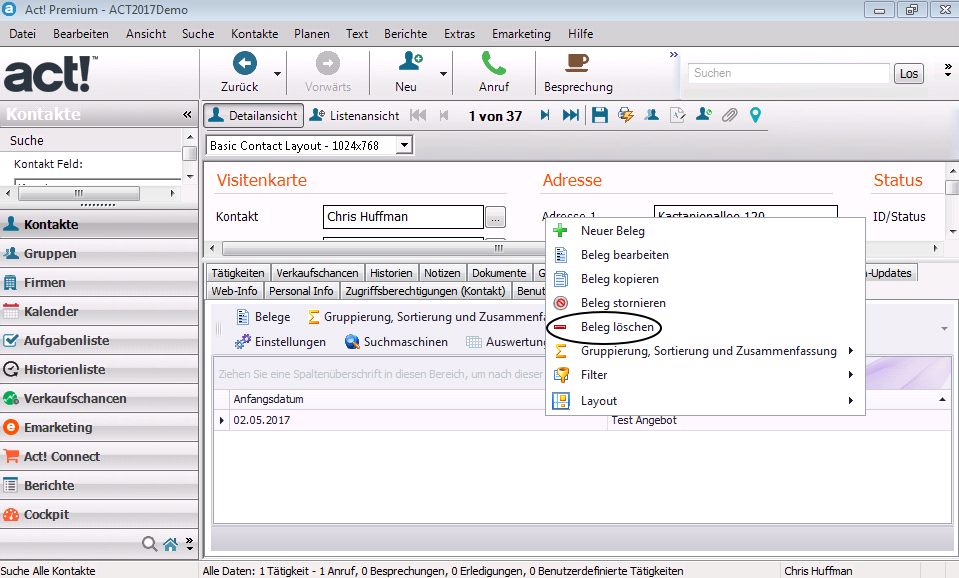The image size is (959, 578).
Task: Switch to Listenansicht view
Action: 355,115
